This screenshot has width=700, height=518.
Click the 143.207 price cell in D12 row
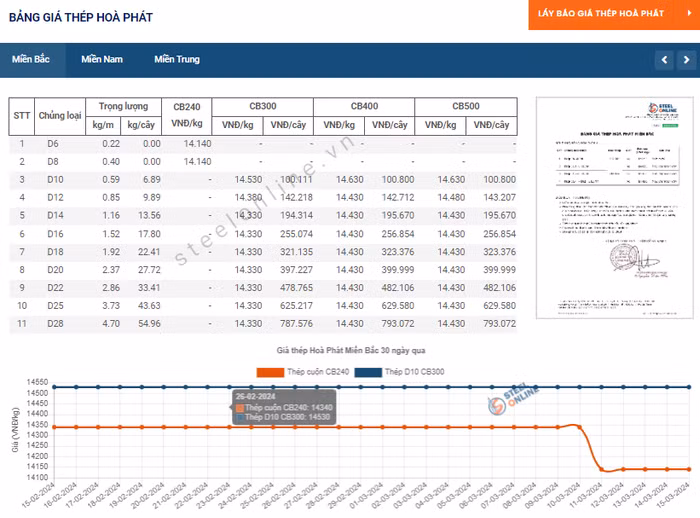pyautogui.click(x=500, y=197)
